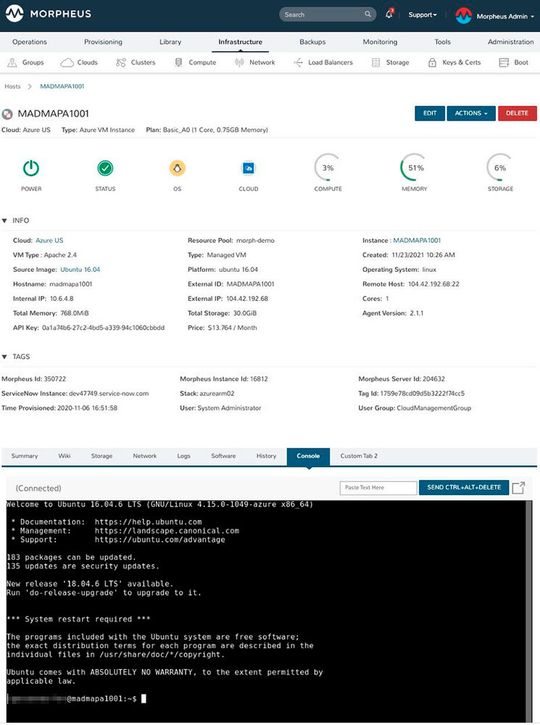Viewport: 540px width, 725px height.
Task: Switch to the Summary tab
Action: pyautogui.click(x=25, y=456)
